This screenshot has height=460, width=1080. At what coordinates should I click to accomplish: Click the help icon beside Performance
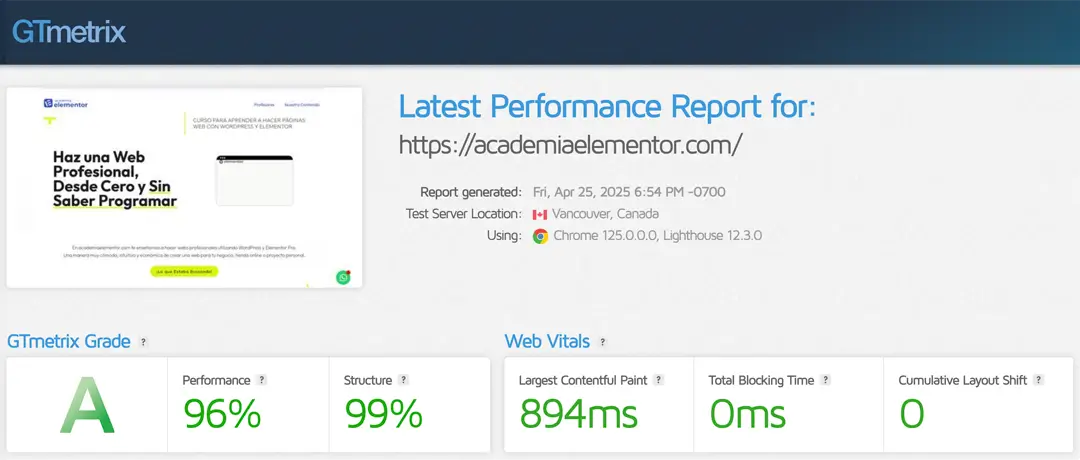(261, 380)
